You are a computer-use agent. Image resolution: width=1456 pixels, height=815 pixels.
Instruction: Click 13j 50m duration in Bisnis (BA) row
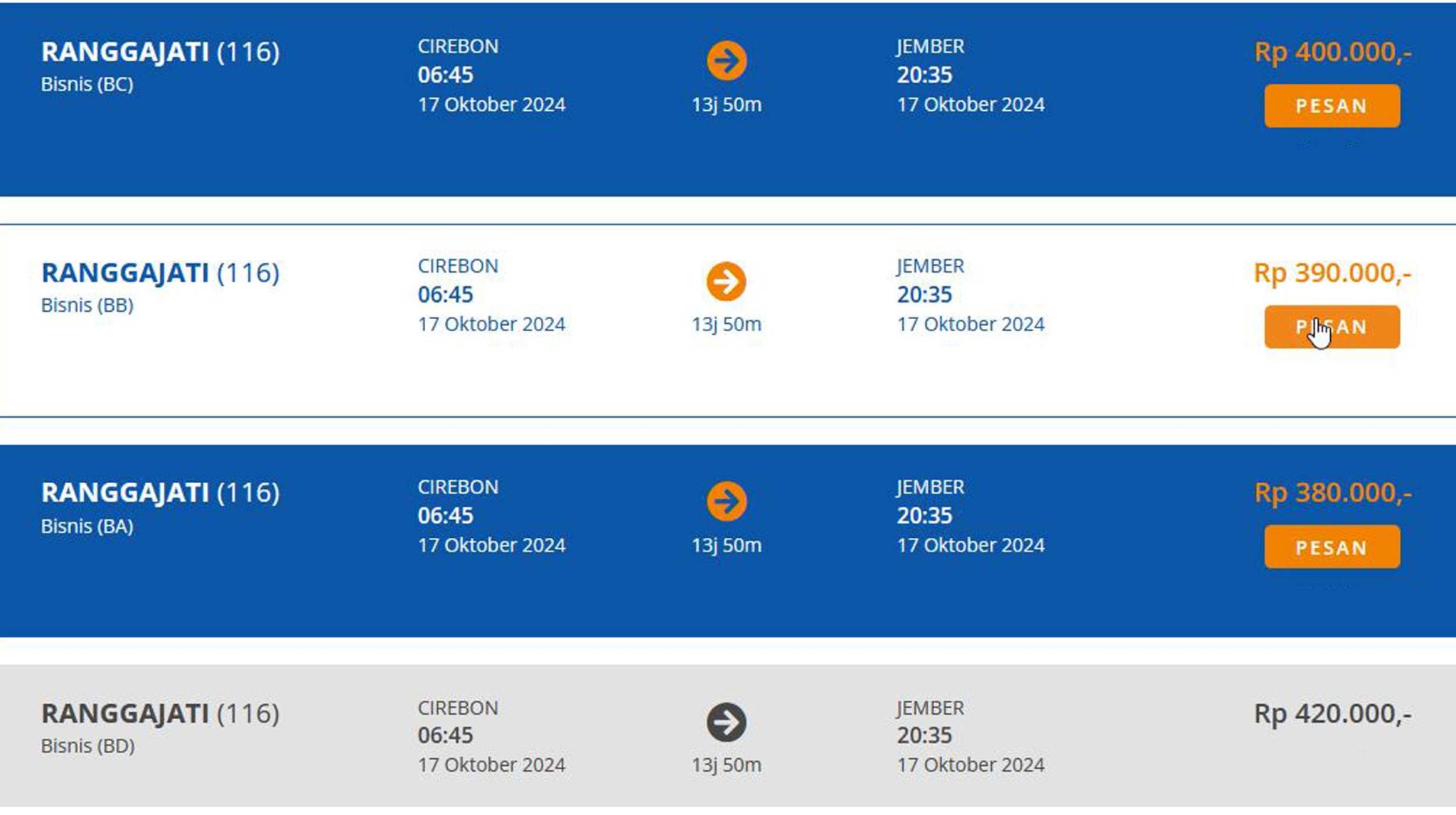tap(726, 546)
